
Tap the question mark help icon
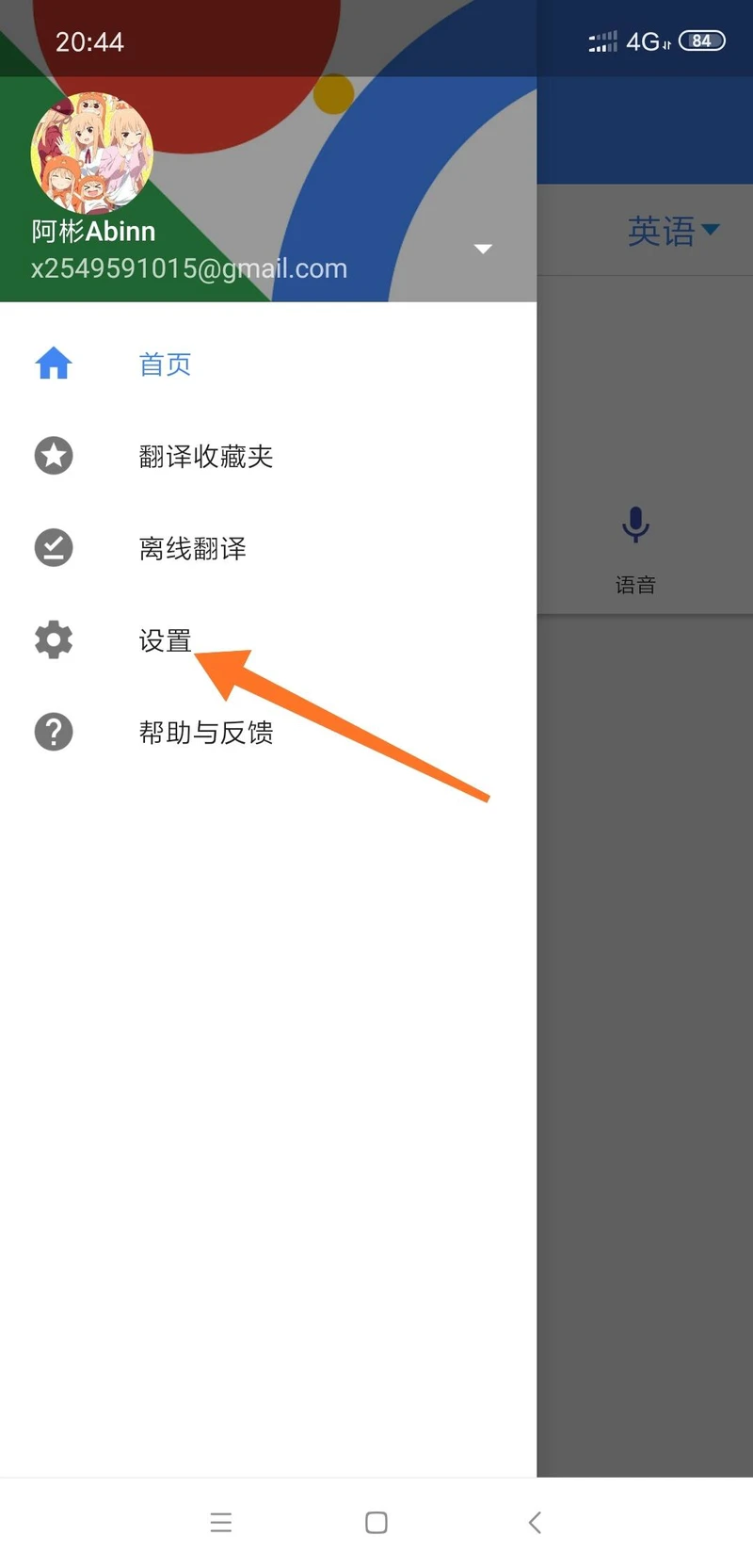54,732
